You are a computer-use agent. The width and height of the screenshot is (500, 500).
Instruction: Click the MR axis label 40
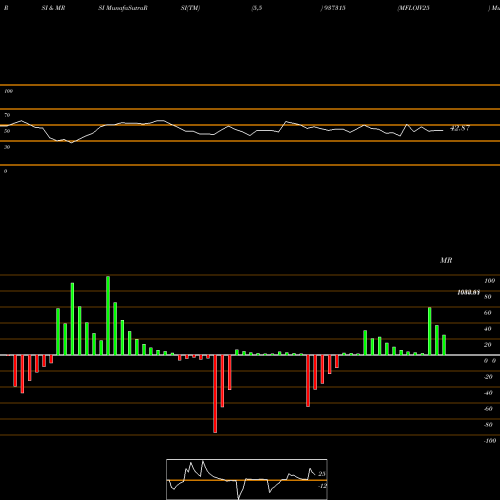(x=488, y=329)
